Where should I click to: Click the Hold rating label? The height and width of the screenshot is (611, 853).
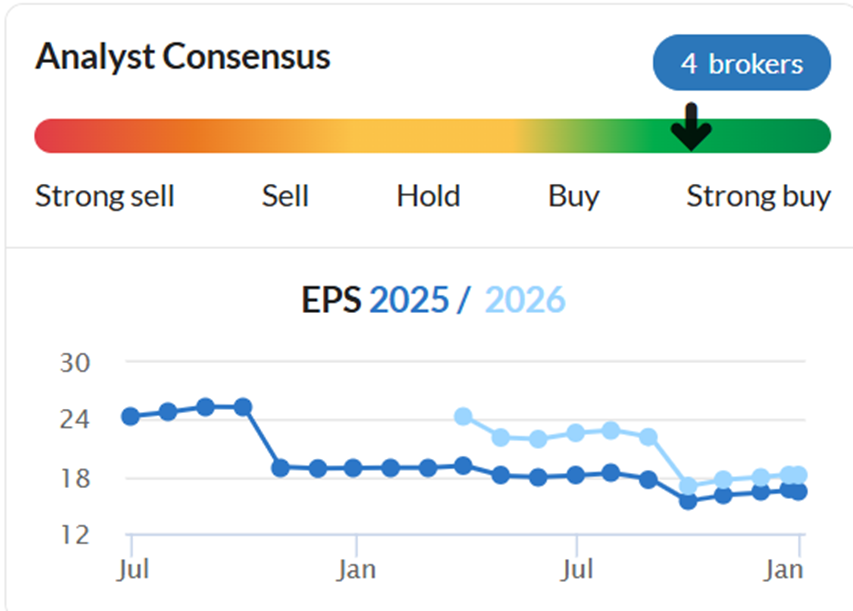point(428,196)
